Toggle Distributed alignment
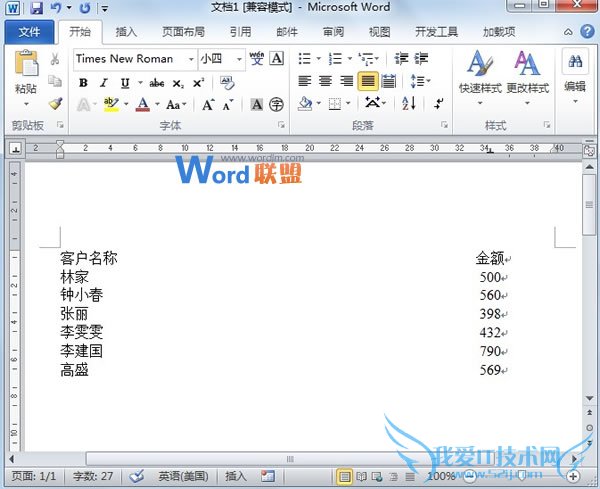This screenshot has height=489, width=600. point(388,81)
